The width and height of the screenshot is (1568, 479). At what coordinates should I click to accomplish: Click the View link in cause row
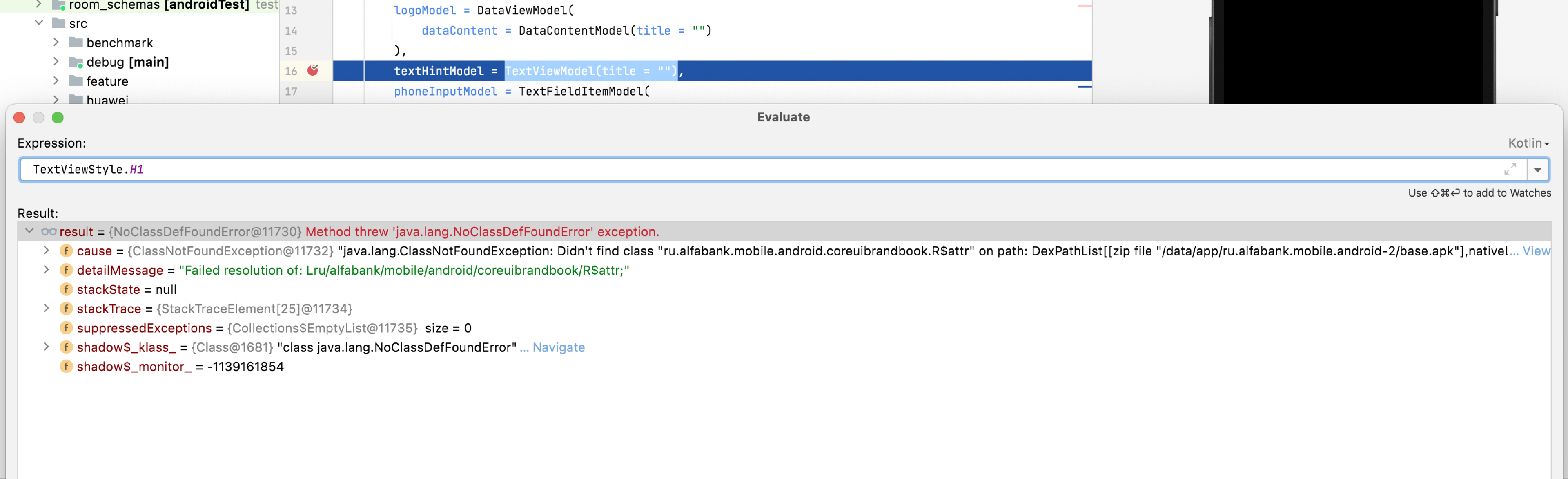pos(1536,251)
